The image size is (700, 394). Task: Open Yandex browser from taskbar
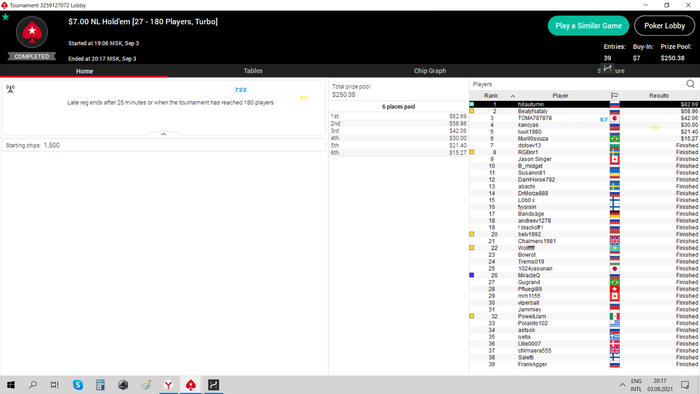click(x=168, y=385)
